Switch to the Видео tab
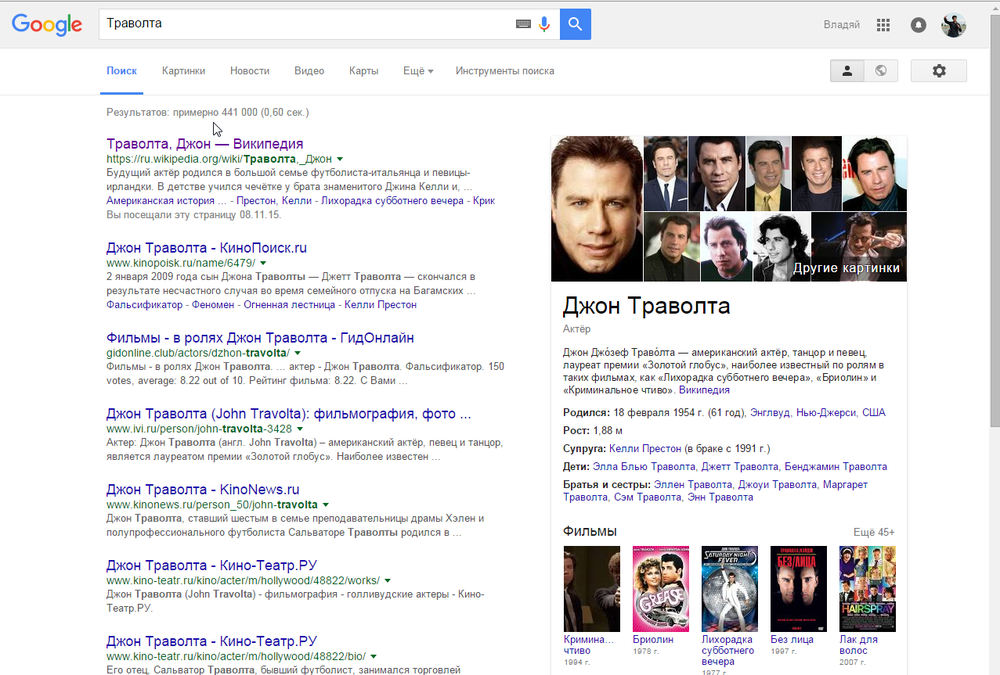This screenshot has height=675, width=1000. click(x=309, y=71)
